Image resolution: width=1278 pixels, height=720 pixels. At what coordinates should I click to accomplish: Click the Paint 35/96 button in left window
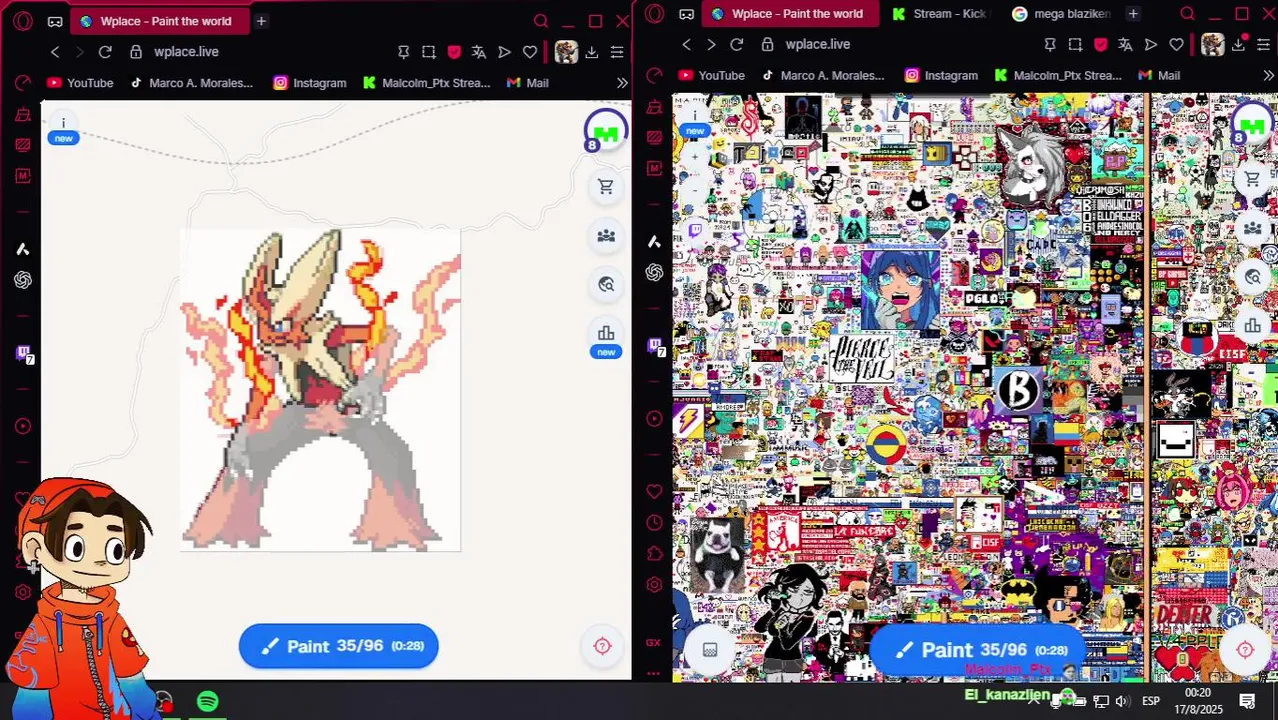338,646
